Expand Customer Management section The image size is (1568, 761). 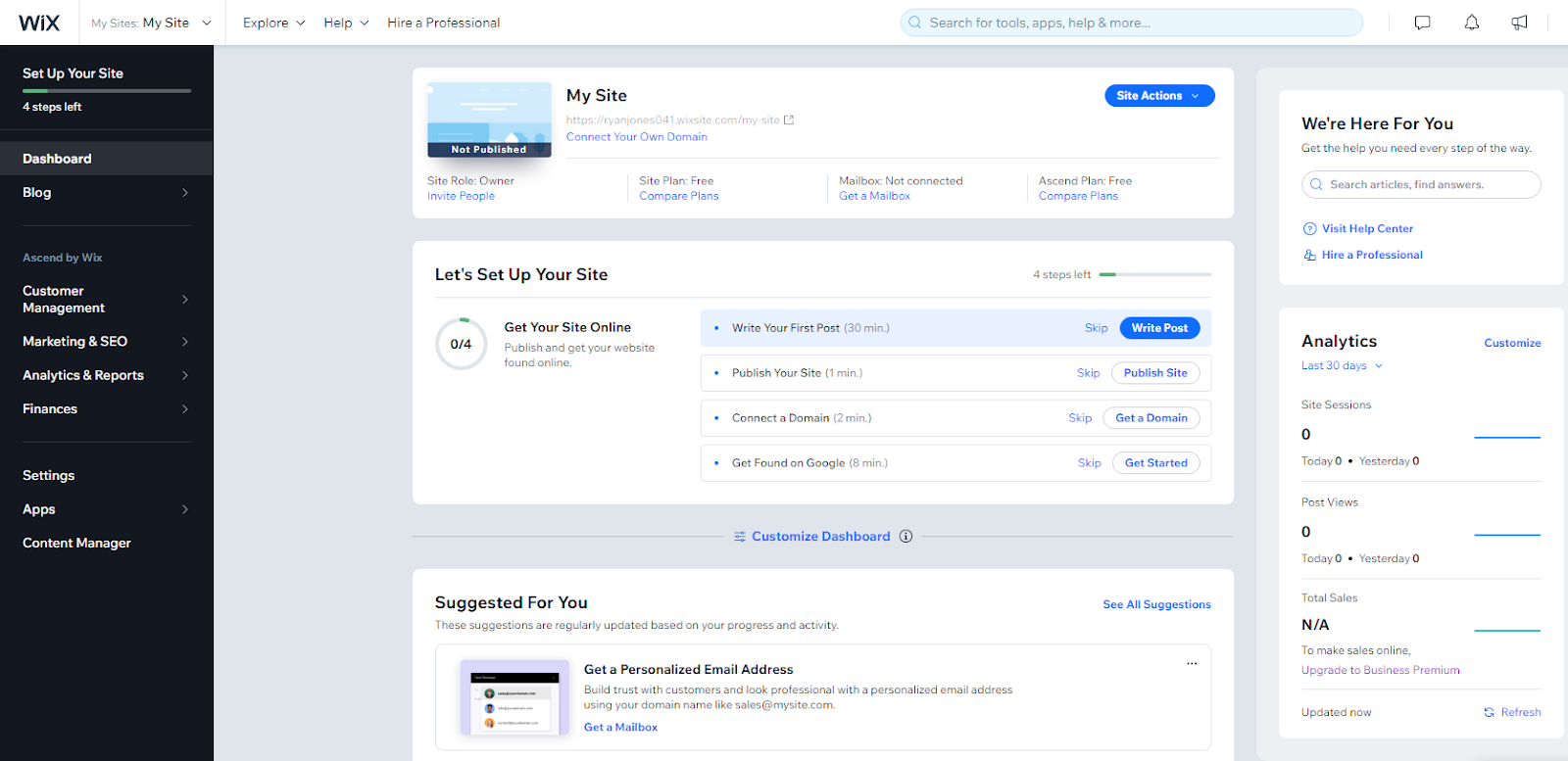pos(106,299)
